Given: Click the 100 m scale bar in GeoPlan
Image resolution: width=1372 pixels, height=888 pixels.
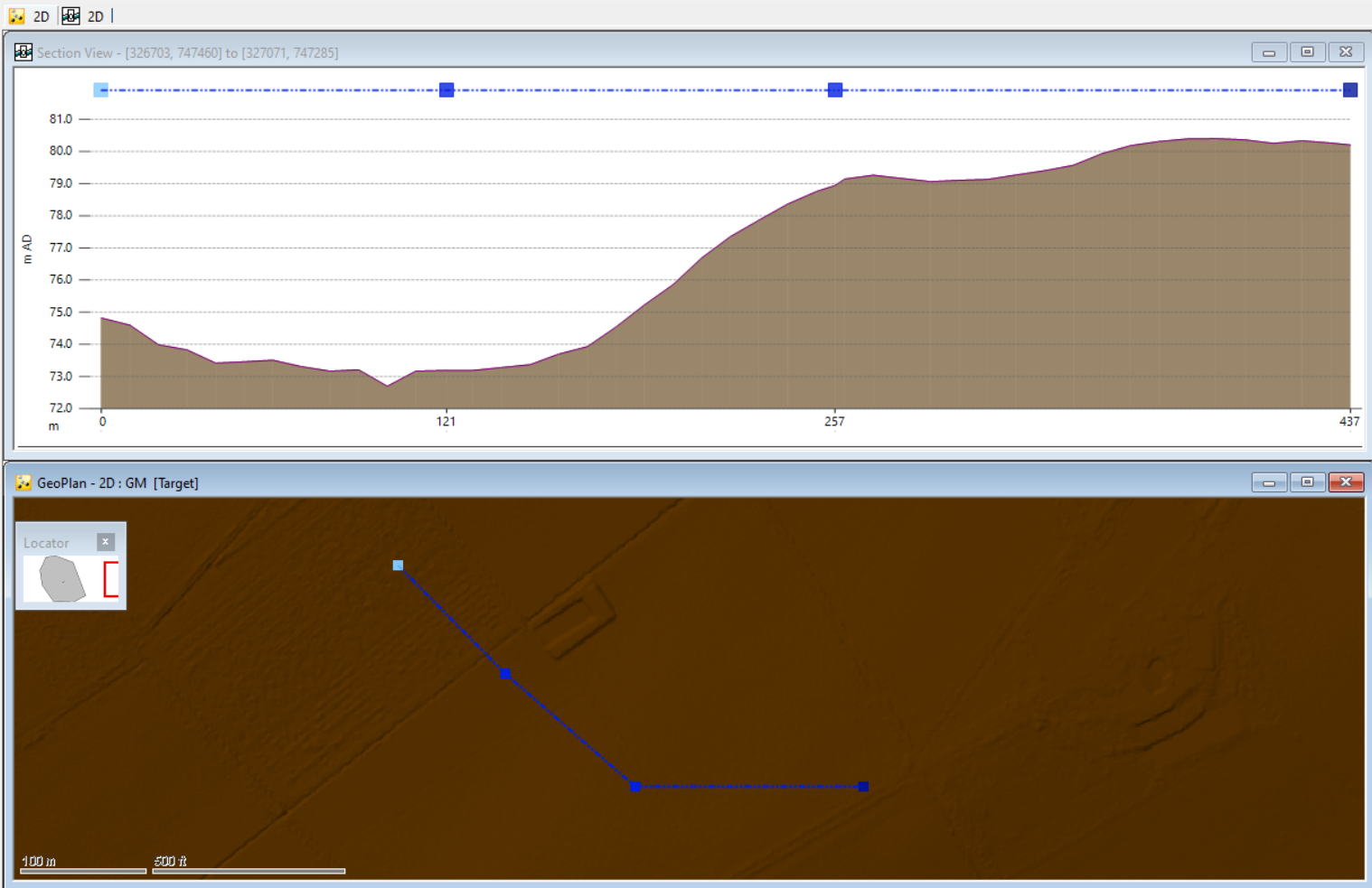Looking at the screenshot, I should (x=81, y=870).
